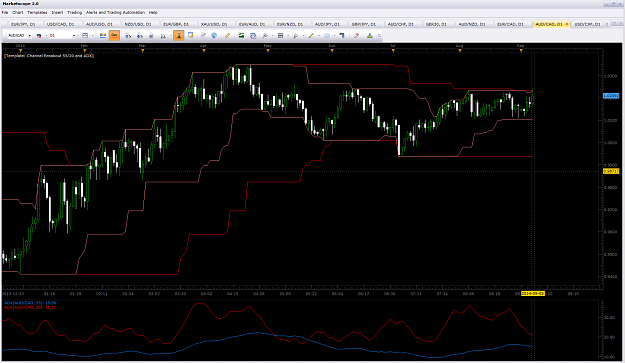This screenshot has height=363, width=625.
Task: Switch to the AUD/JPY, D1 chart tab
Action: 327,24
